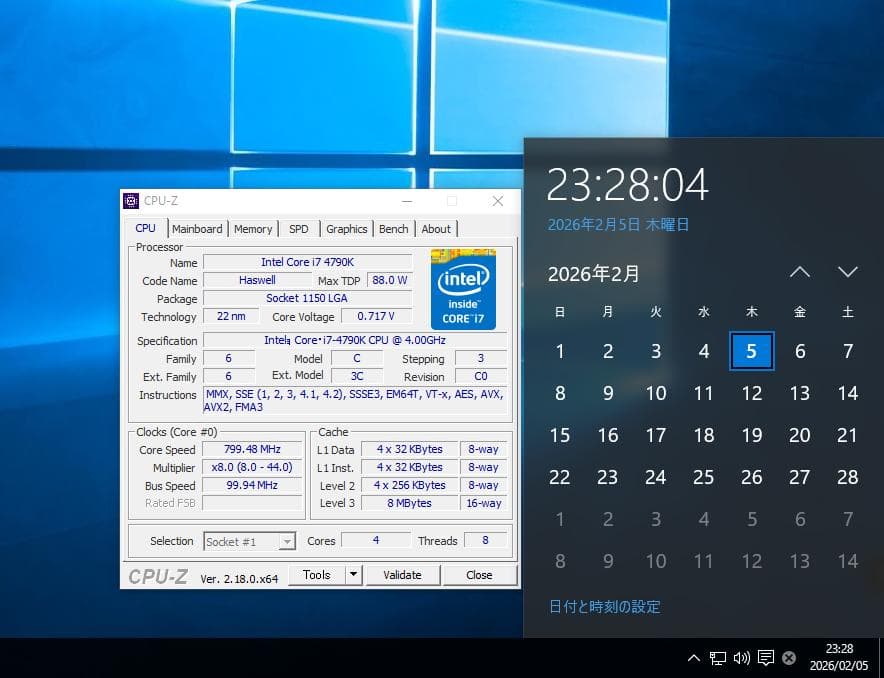Click the gray X status icon in the tray
The image size is (884, 678).
tap(789, 658)
